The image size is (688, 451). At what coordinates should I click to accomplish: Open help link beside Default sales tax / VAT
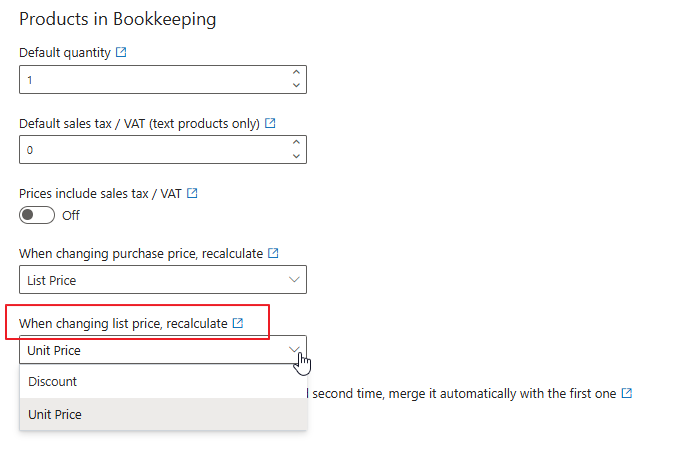(270, 123)
